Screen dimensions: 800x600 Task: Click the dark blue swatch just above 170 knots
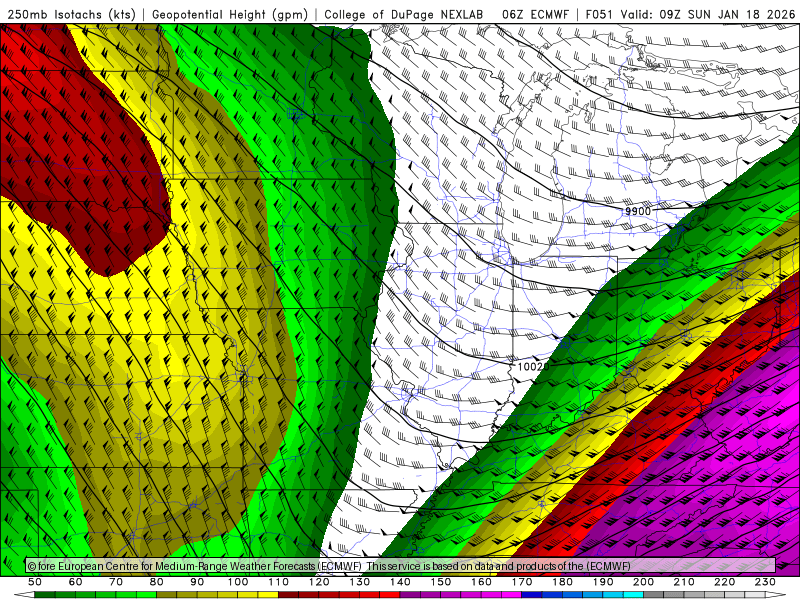(x=532, y=595)
